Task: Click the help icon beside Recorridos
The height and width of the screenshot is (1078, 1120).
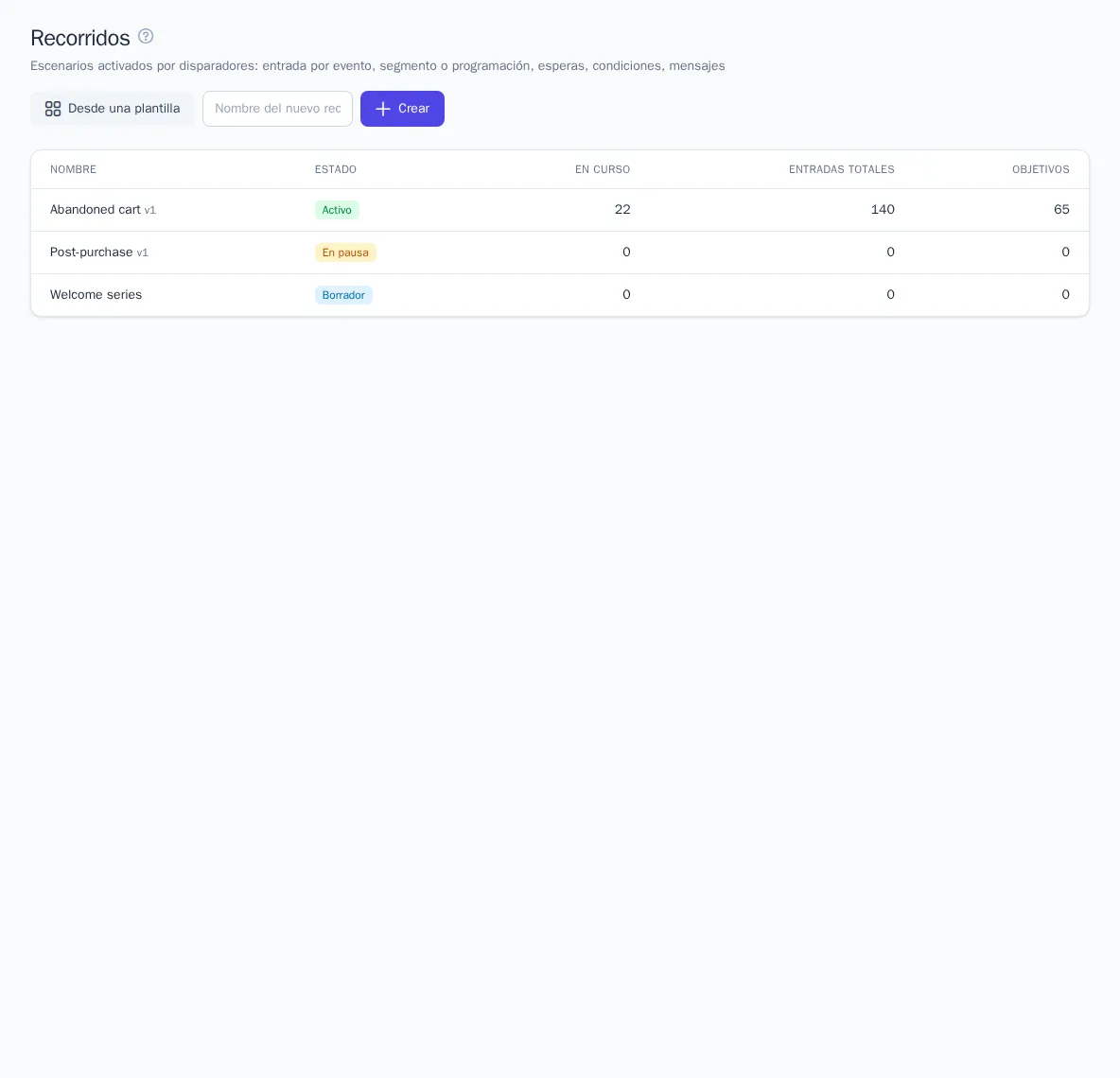Action: (x=146, y=36)
